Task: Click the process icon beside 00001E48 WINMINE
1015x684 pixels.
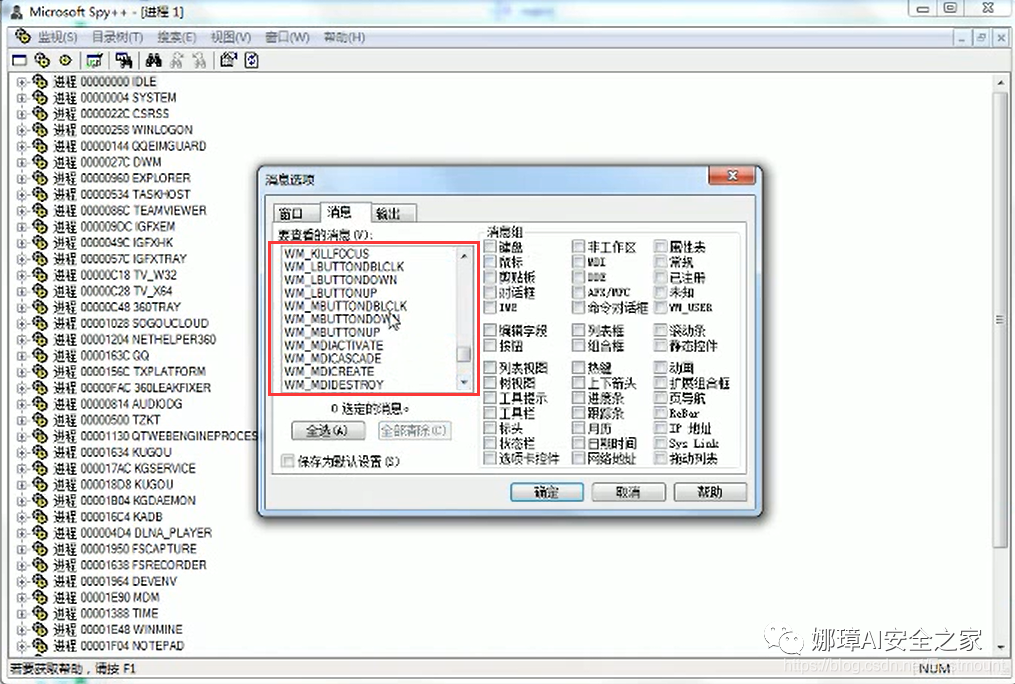Action: tap(40, 630)
